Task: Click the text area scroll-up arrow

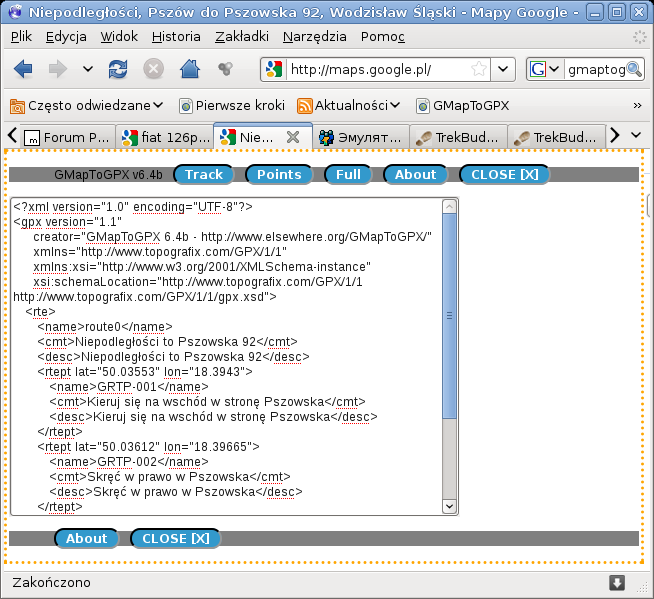Action: [449, 206]
